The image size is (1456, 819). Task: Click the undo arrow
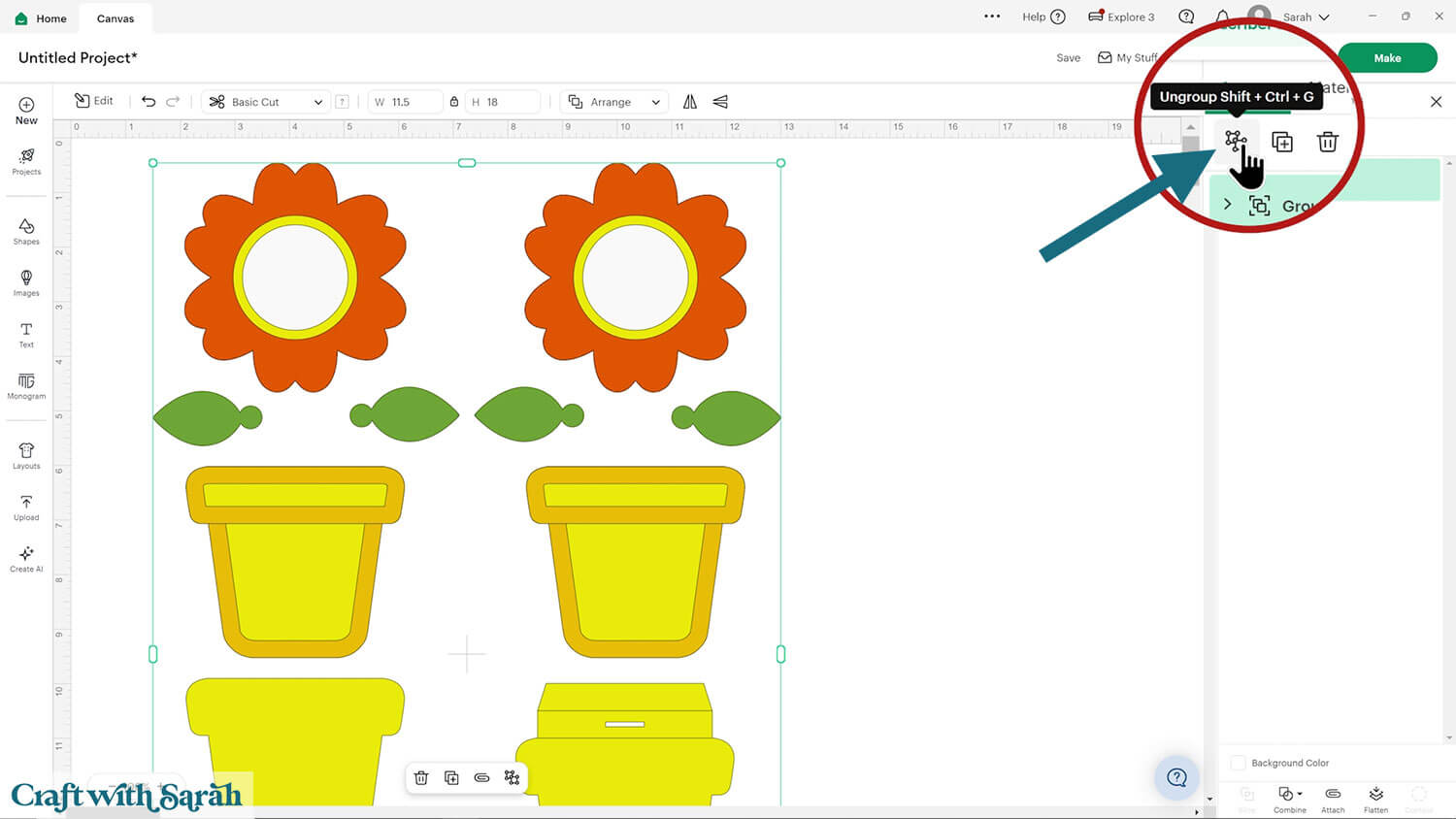[x=149, y=102]
